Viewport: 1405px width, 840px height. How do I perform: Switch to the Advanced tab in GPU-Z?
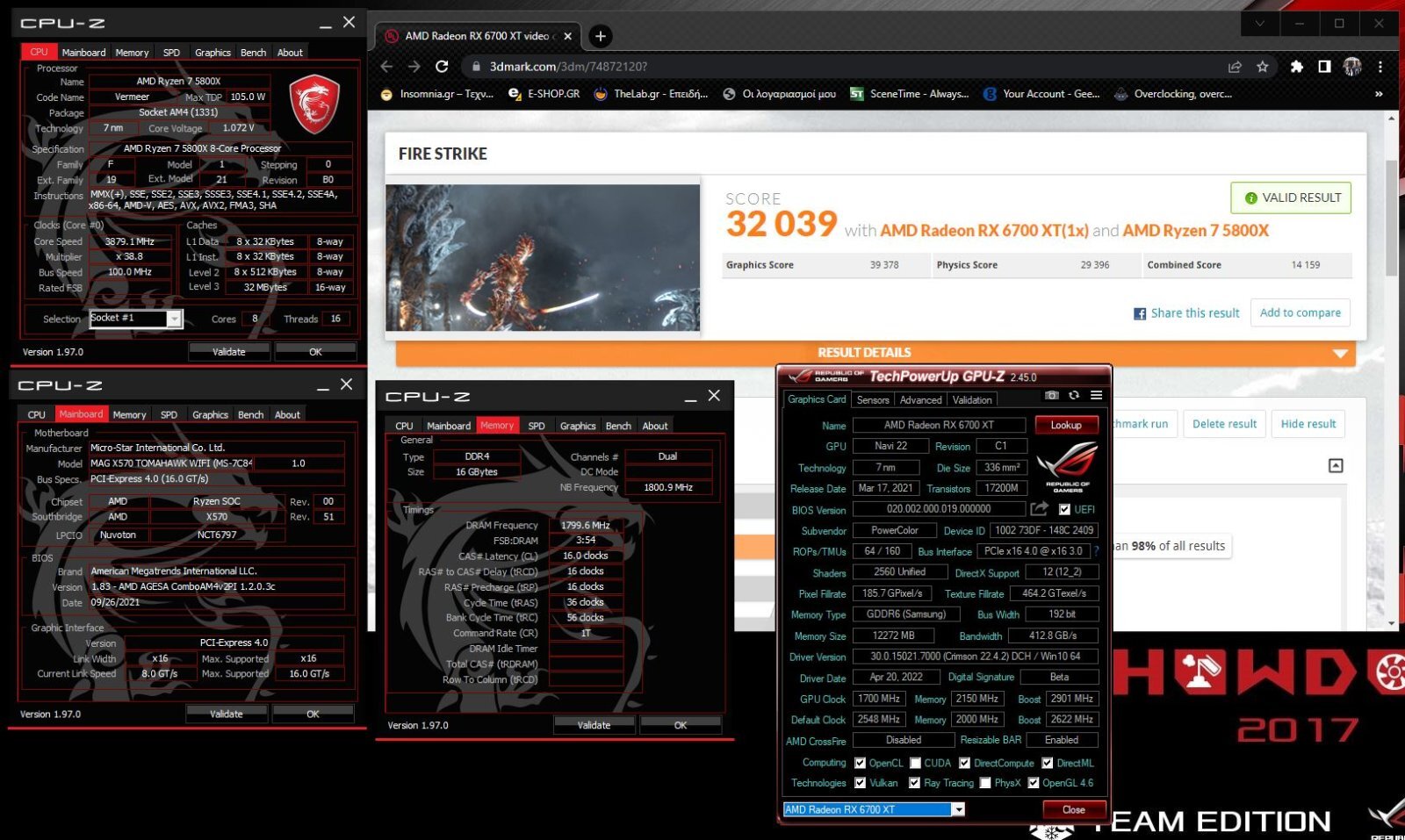point(920,399)
